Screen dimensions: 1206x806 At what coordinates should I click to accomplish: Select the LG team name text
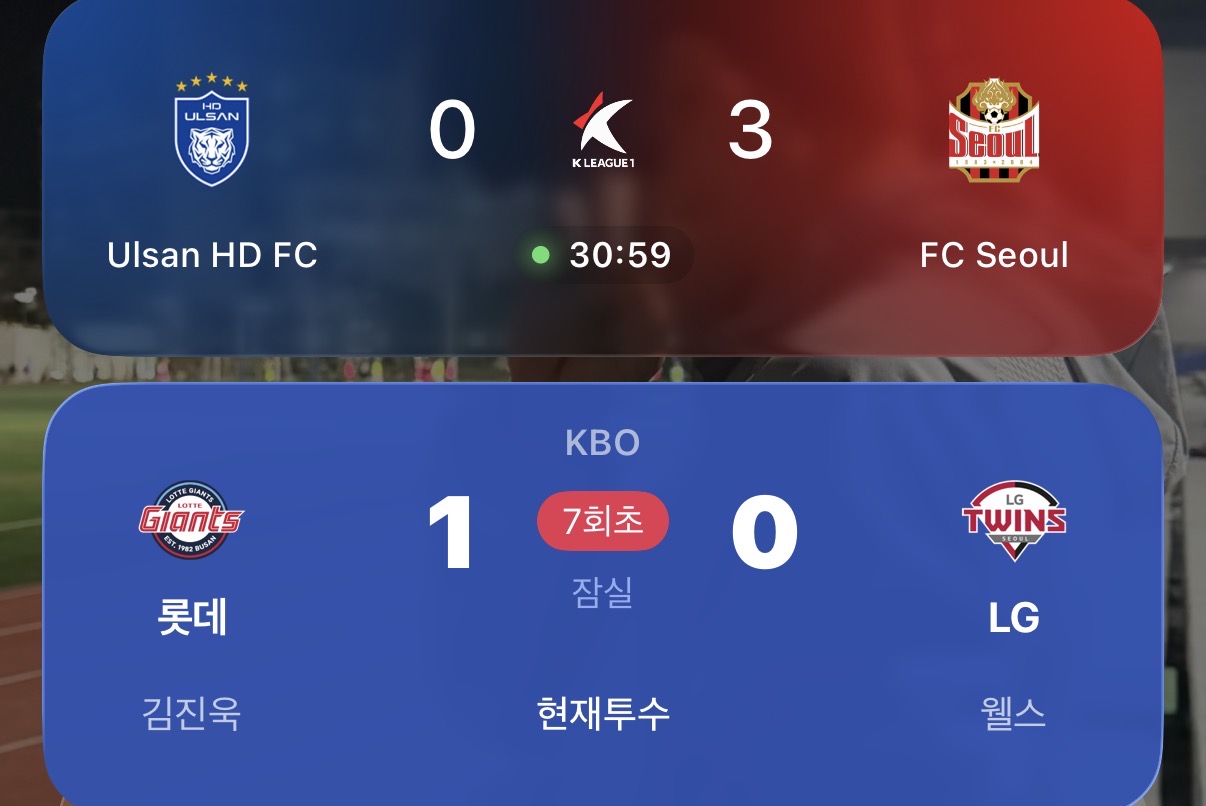point(1014,619)
